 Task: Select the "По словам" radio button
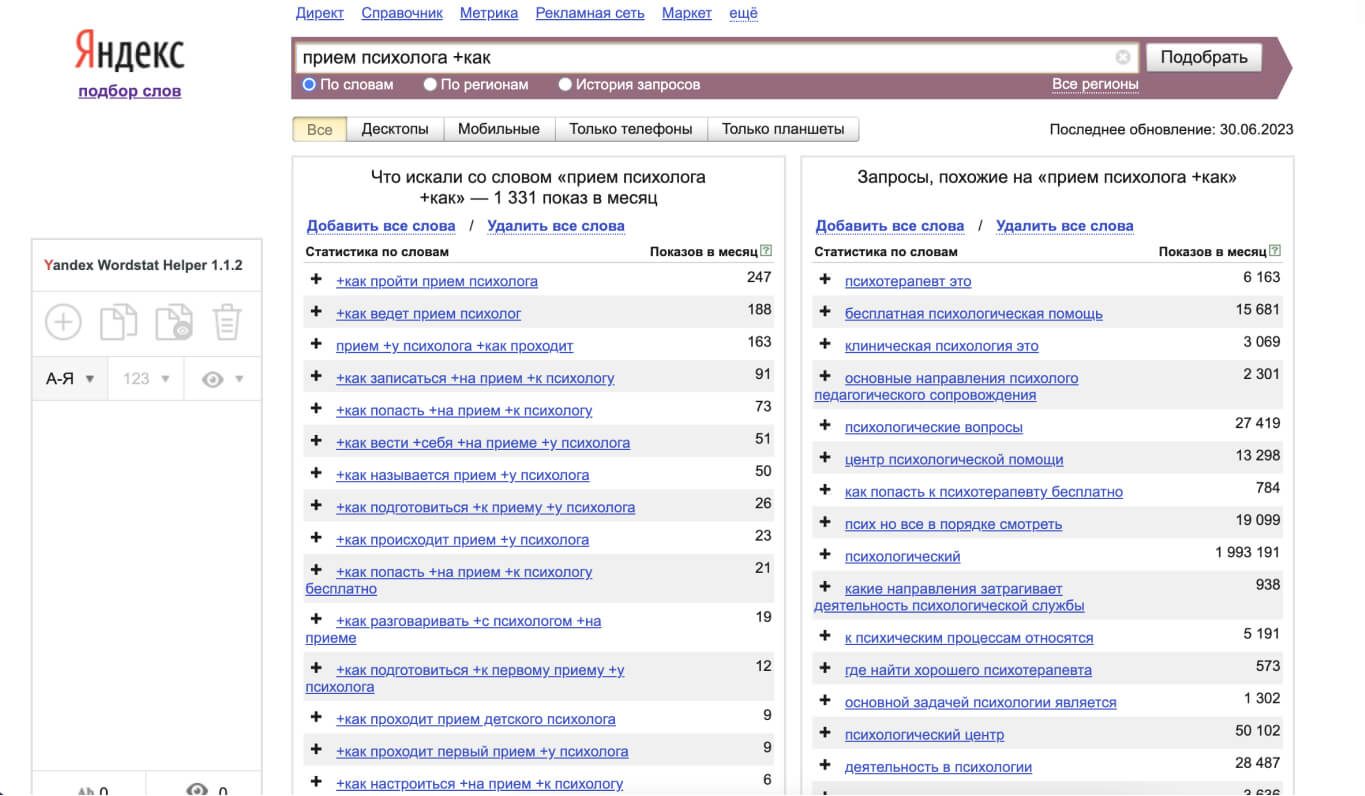click(x=309, y=84)
